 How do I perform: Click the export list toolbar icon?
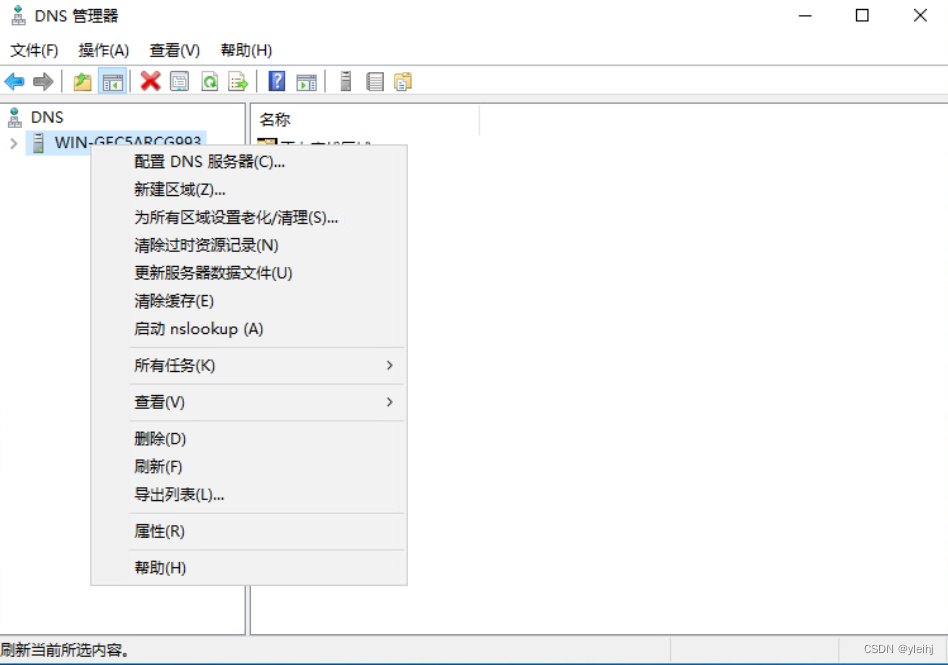(x=238, y=81)
